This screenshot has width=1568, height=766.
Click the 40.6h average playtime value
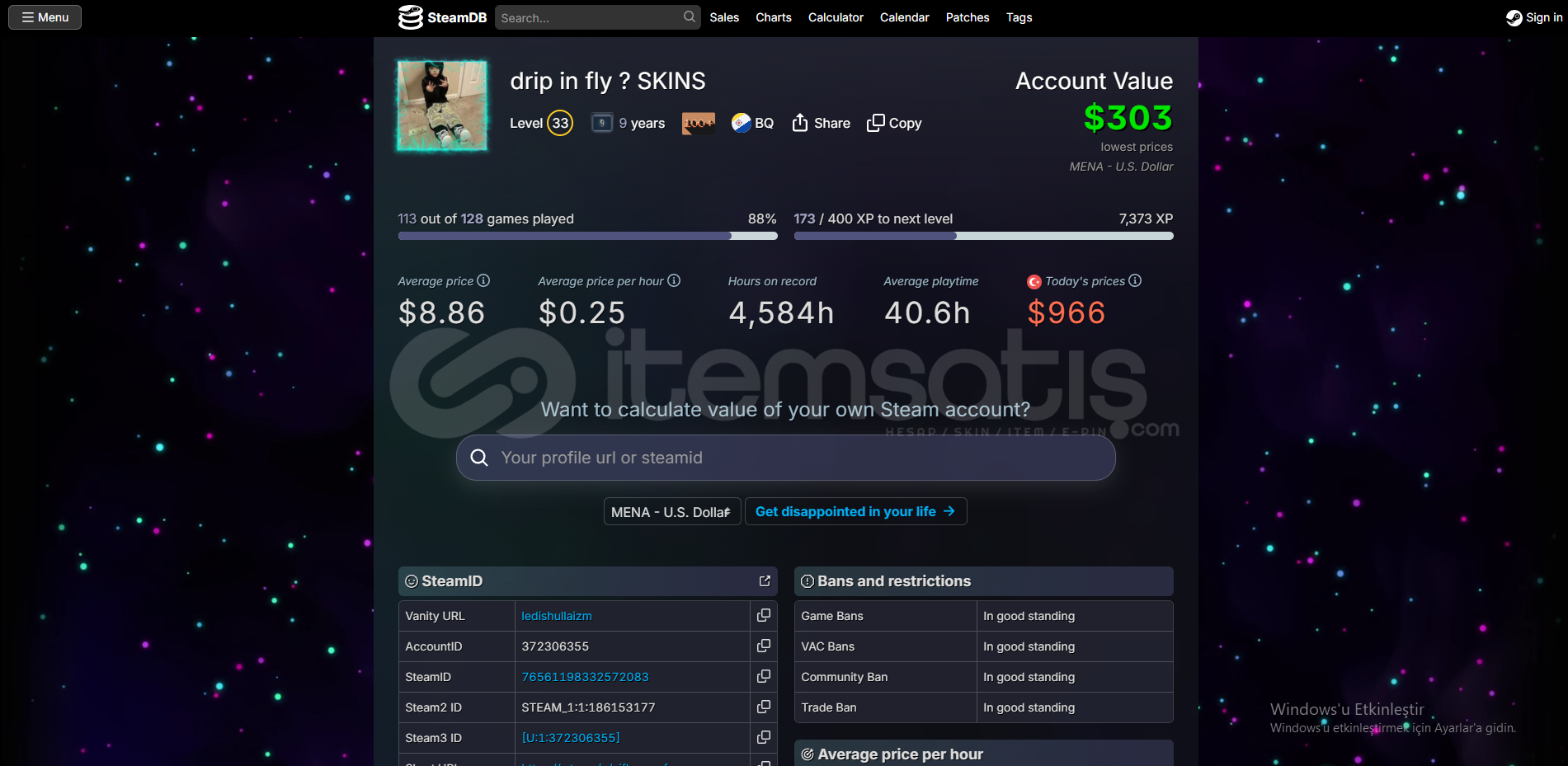[927, 313]
